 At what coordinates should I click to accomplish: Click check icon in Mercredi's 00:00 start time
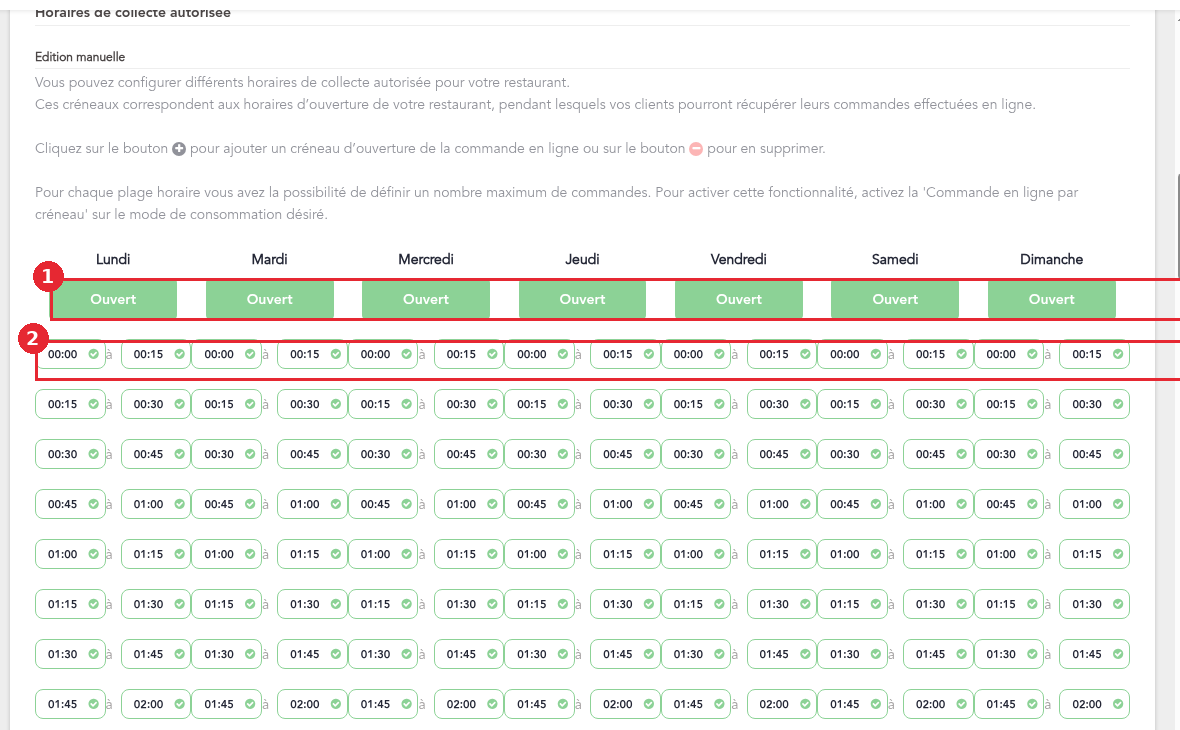[406, 354]
